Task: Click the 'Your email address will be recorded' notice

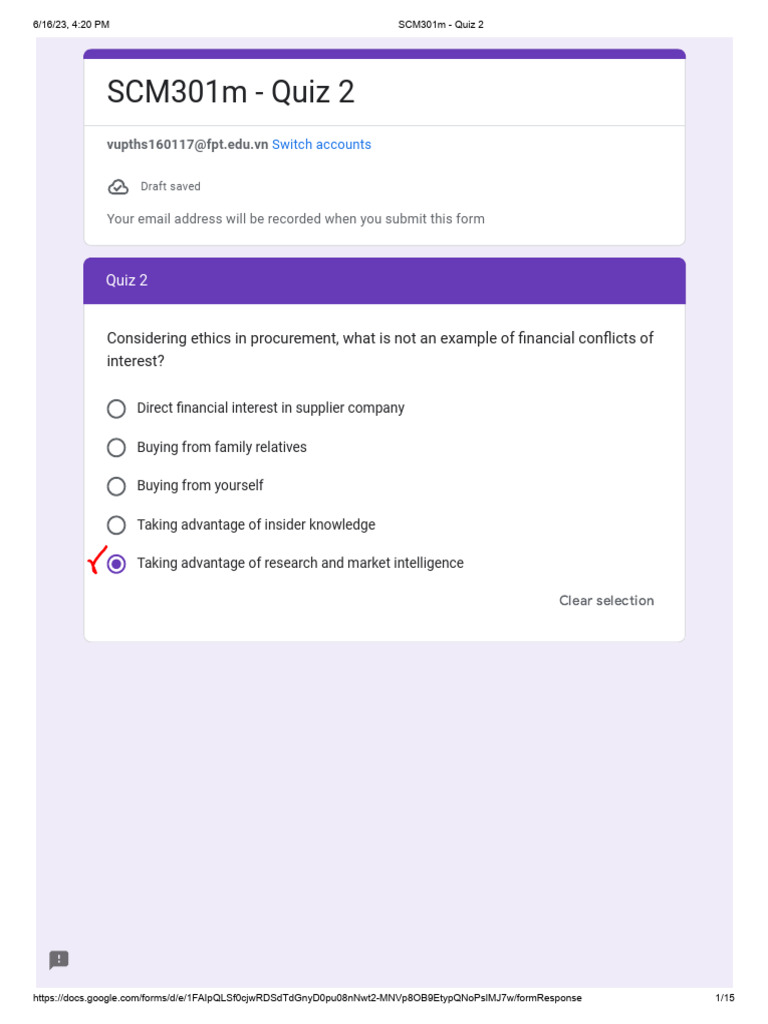Action: (x=295, y=219)
